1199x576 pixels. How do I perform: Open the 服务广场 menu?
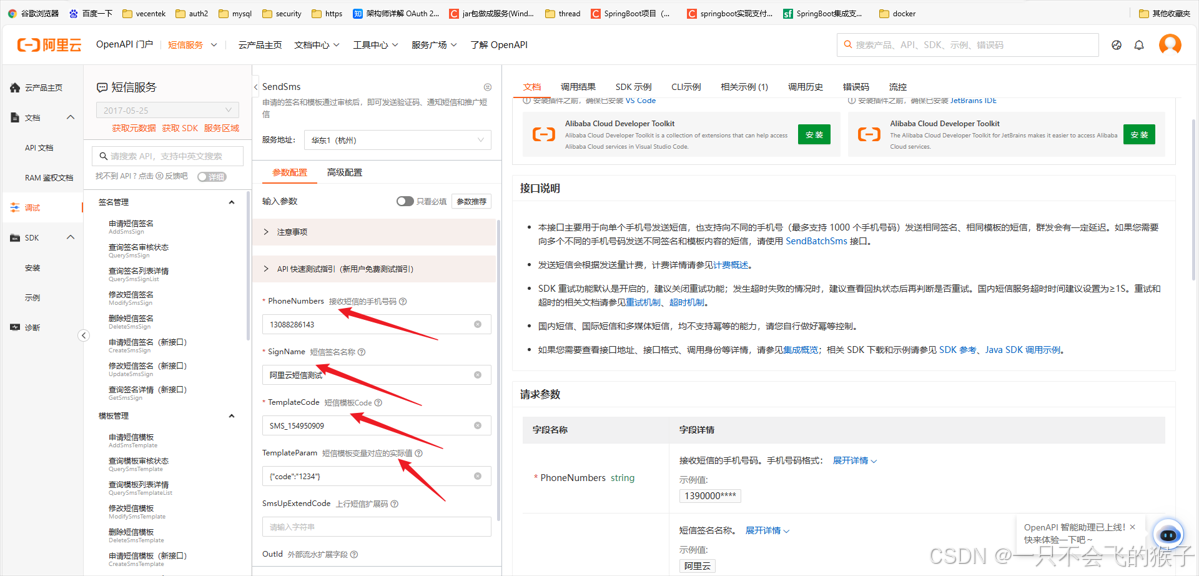click(x=434, y=45)
